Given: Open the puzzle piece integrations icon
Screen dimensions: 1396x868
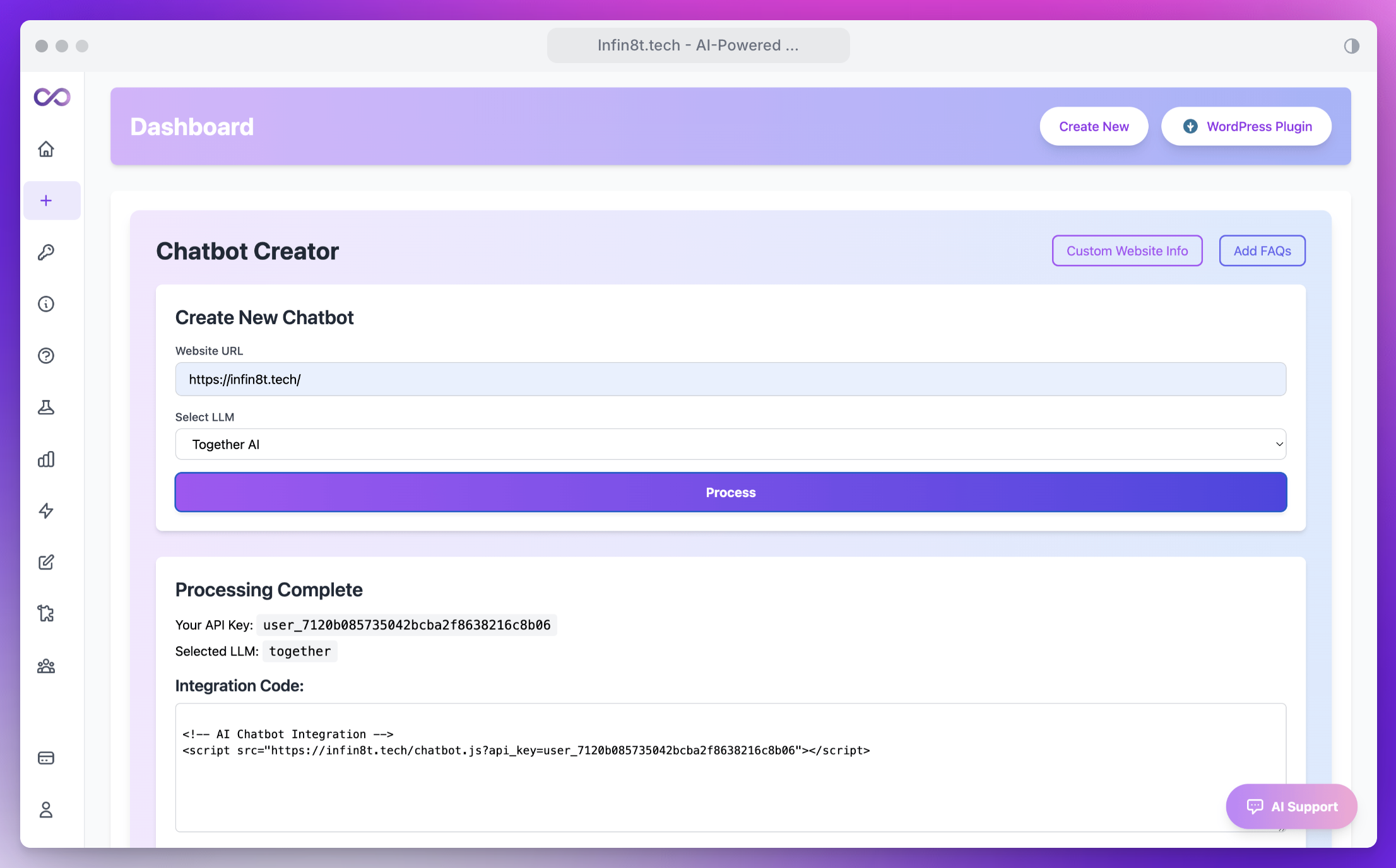Looking at the screenshot, I should [x=46, y=614].
